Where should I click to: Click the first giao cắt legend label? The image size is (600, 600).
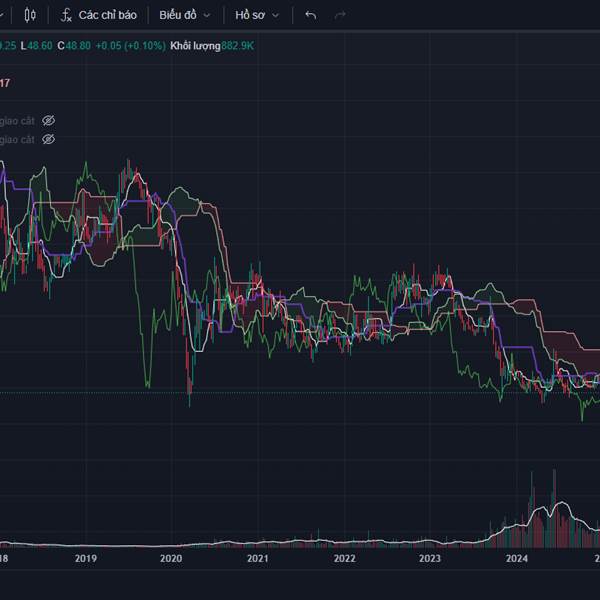[x=18, y=120]
